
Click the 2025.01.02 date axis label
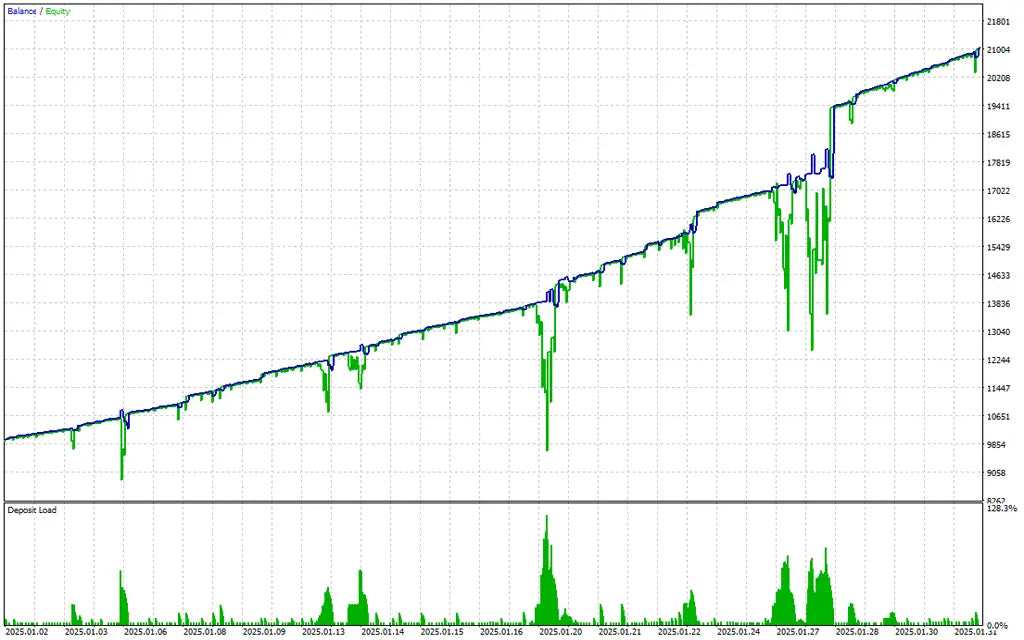27,631
